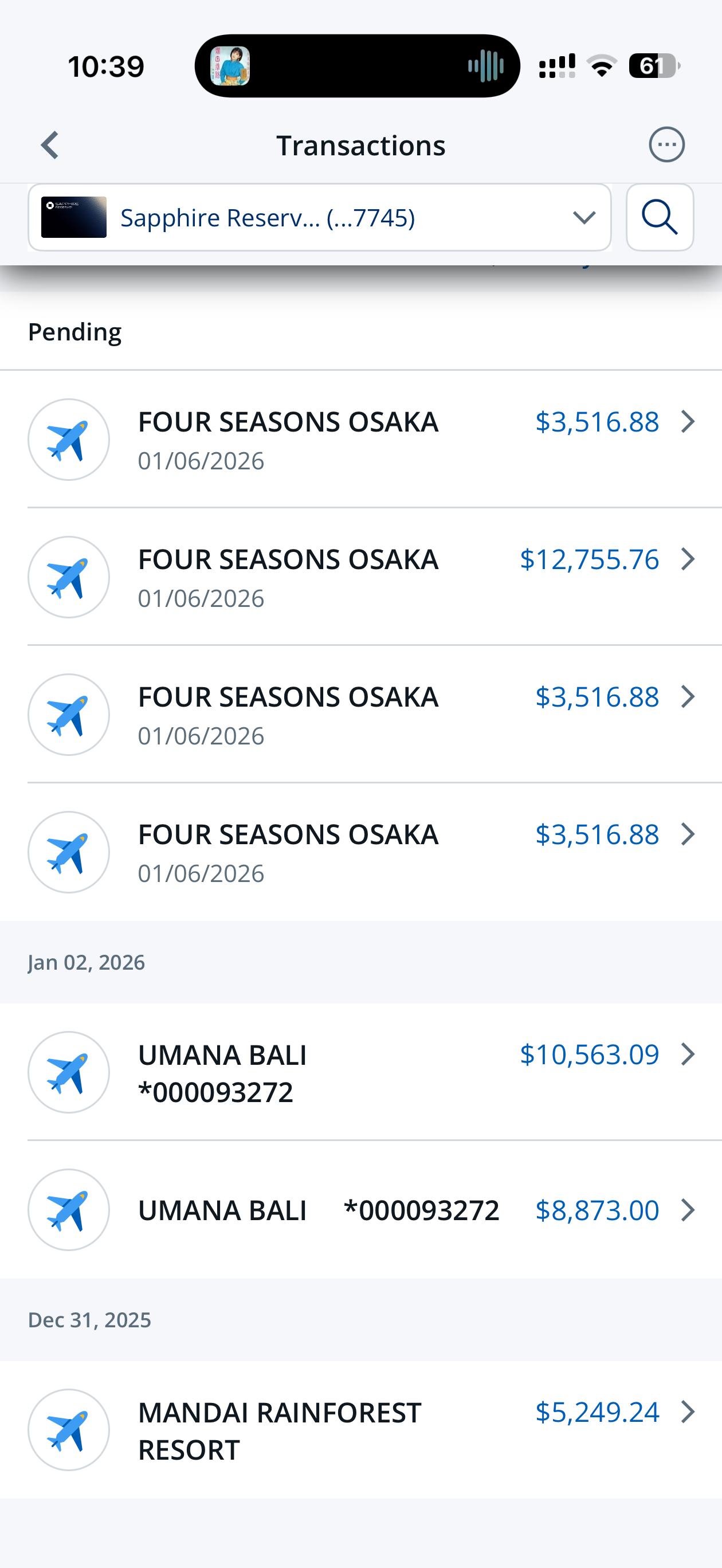
Task: Open the Mandai Rainforest Resort transaction
Action: (x=280, y=1430)
